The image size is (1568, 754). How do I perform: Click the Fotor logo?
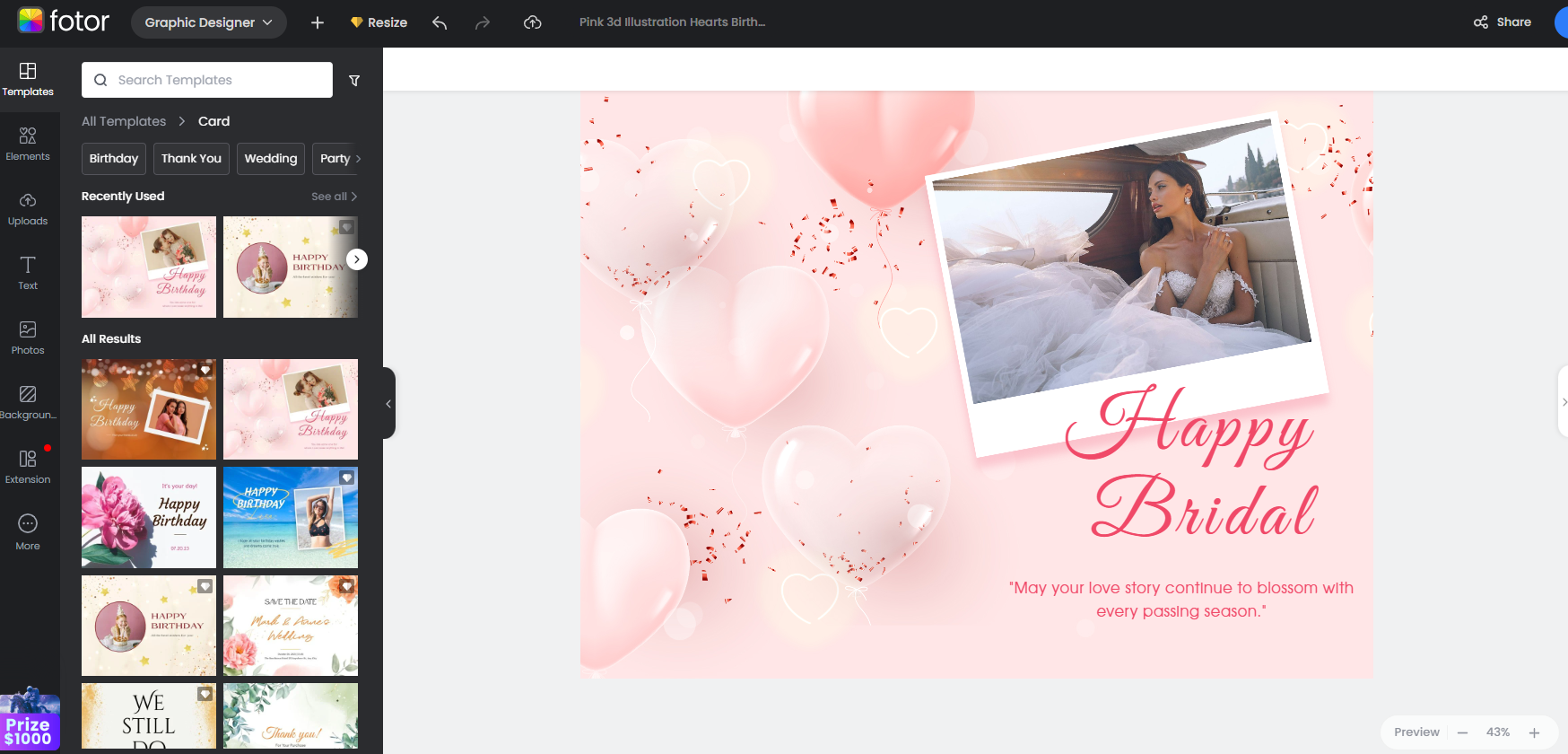pyautogui.click(x=64, y=22)
